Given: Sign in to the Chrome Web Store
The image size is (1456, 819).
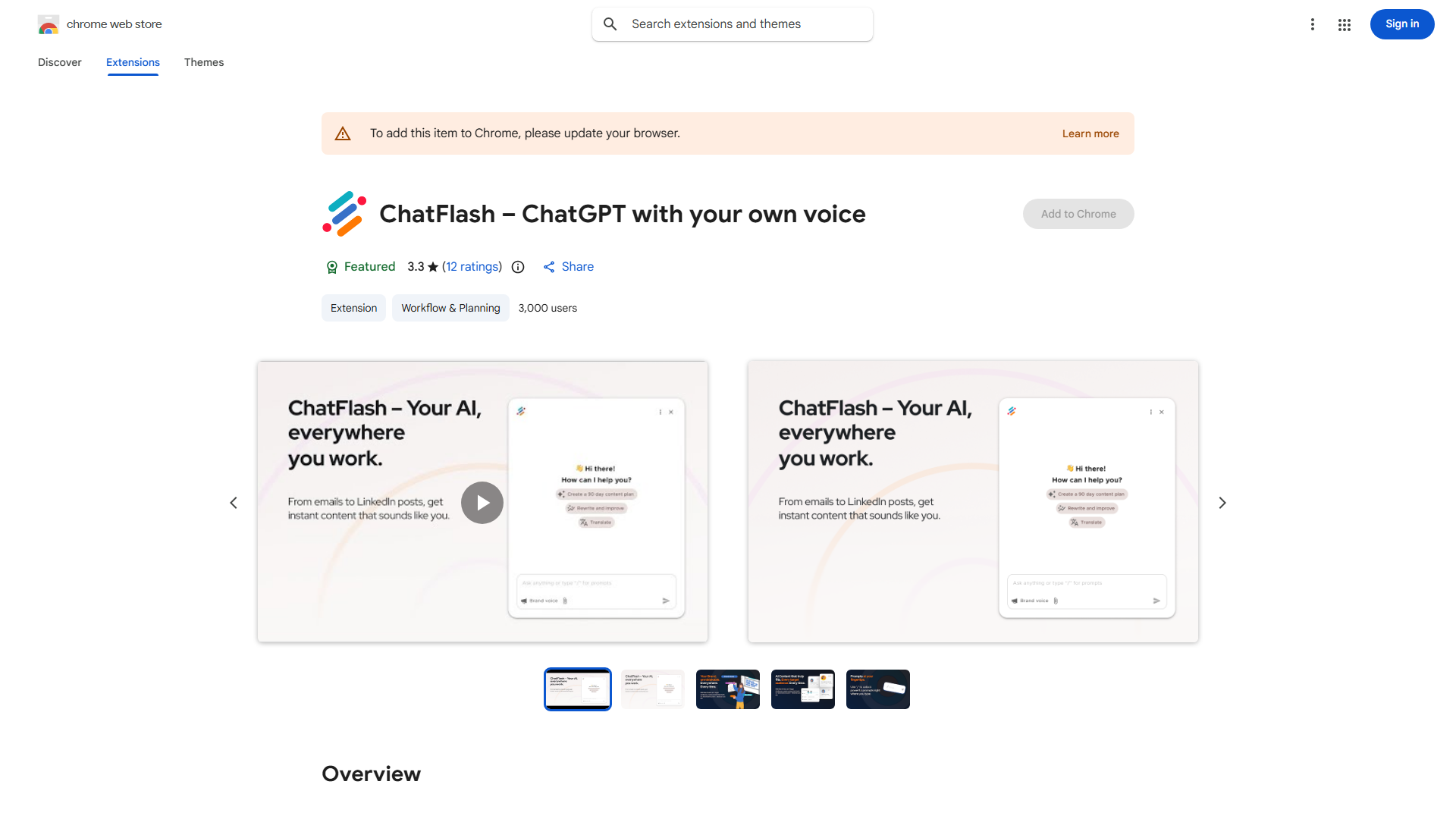Looking at the screenshot, I should pyautogui.click(x=1401, y=24).
